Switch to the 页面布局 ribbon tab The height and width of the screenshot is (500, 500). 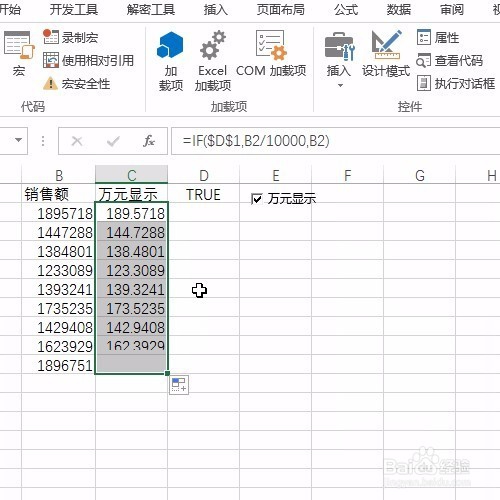[281, 9]
